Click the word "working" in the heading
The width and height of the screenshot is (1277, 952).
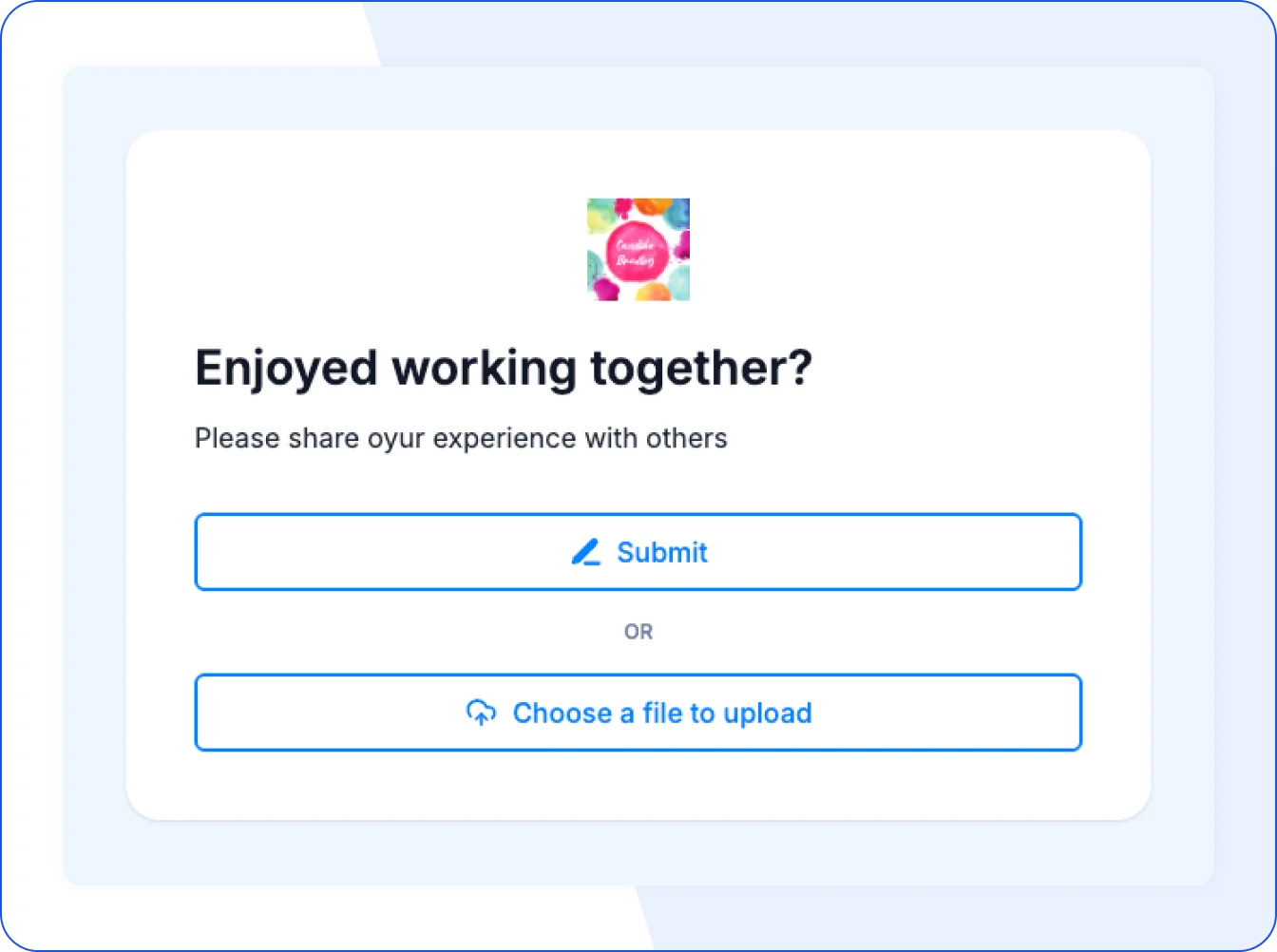tap(484, 370)
